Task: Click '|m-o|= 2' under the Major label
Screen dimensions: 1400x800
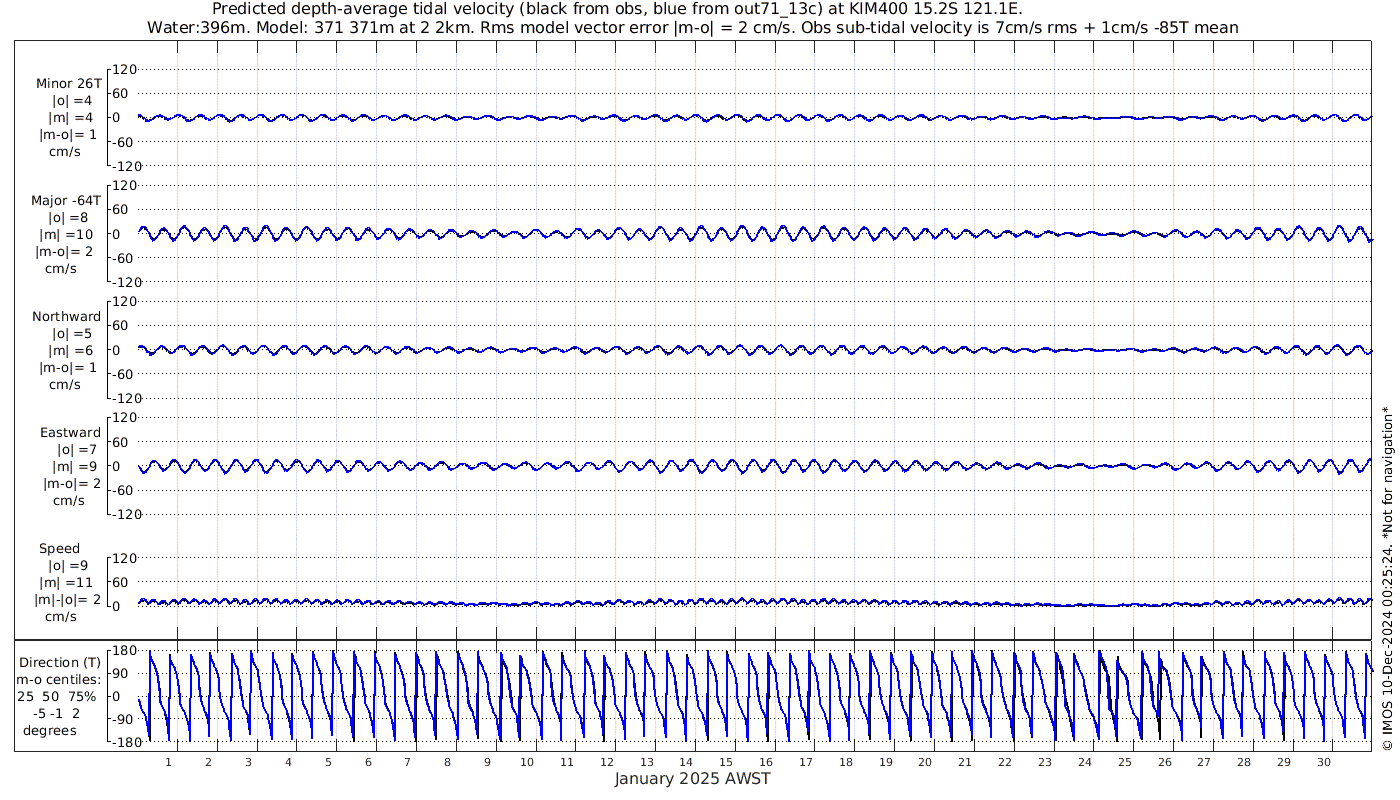Action: [64, 251]
